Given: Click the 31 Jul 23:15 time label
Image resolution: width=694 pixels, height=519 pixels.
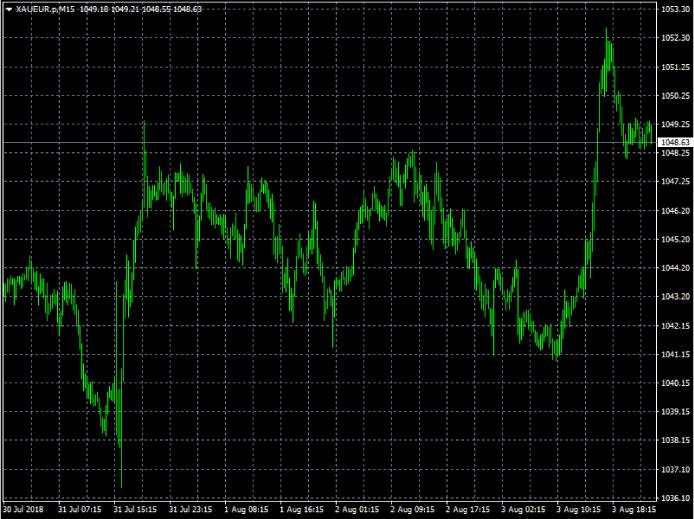Looking at the screenshot, I should (190, 509).
